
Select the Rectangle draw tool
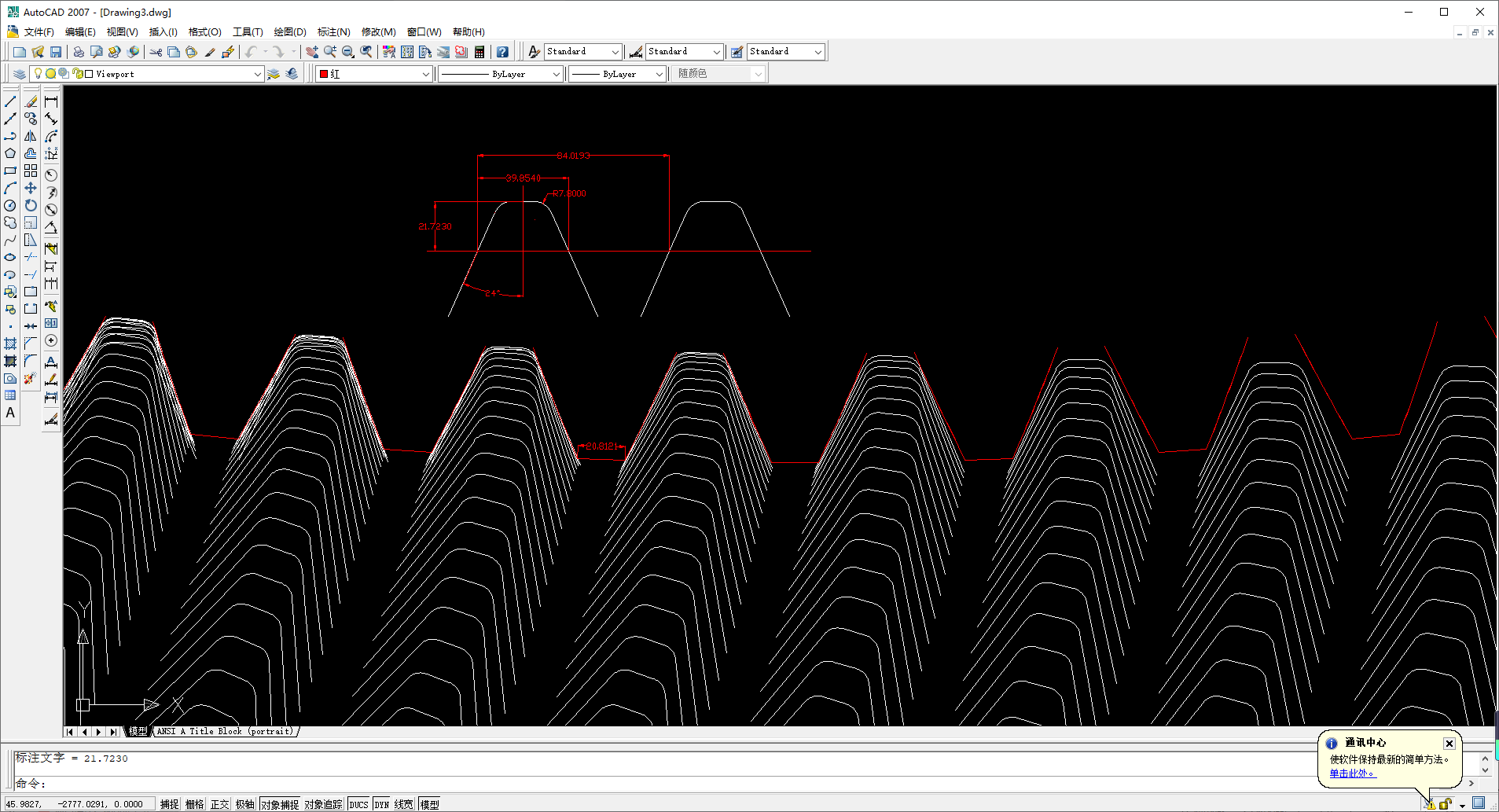point(10,171)
